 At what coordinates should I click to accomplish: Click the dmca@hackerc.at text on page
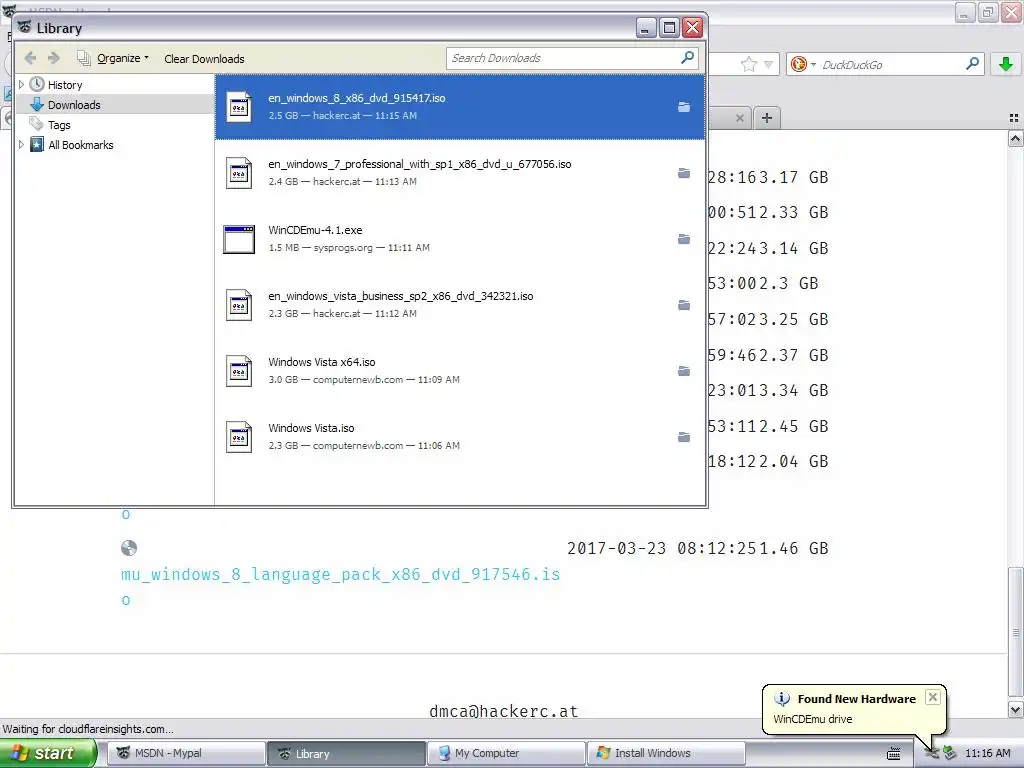coord(504,711)
